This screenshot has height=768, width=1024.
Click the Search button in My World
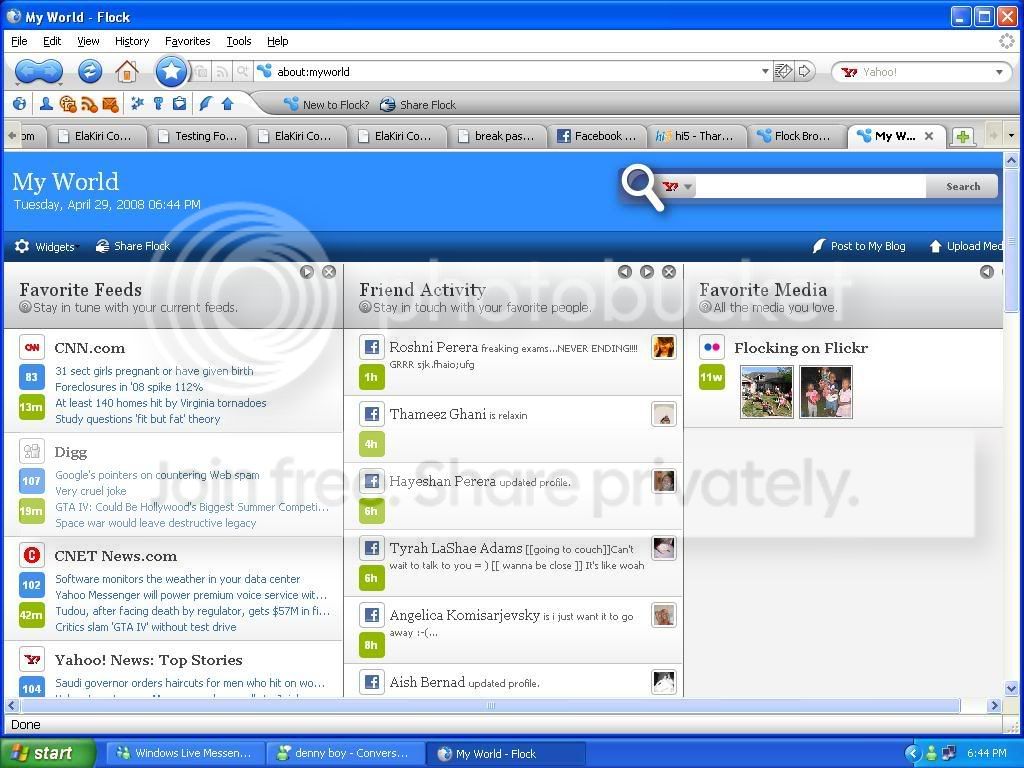963,187
